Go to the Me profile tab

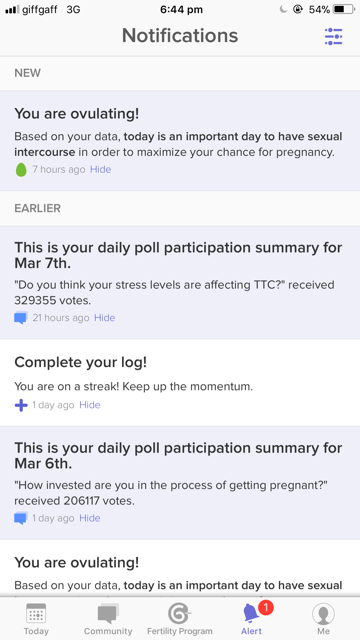tap(323, 619)
